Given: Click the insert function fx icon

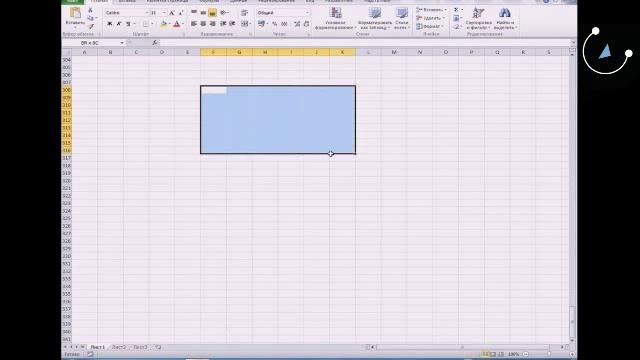Looking at the screenshot, I should point(155,43).
